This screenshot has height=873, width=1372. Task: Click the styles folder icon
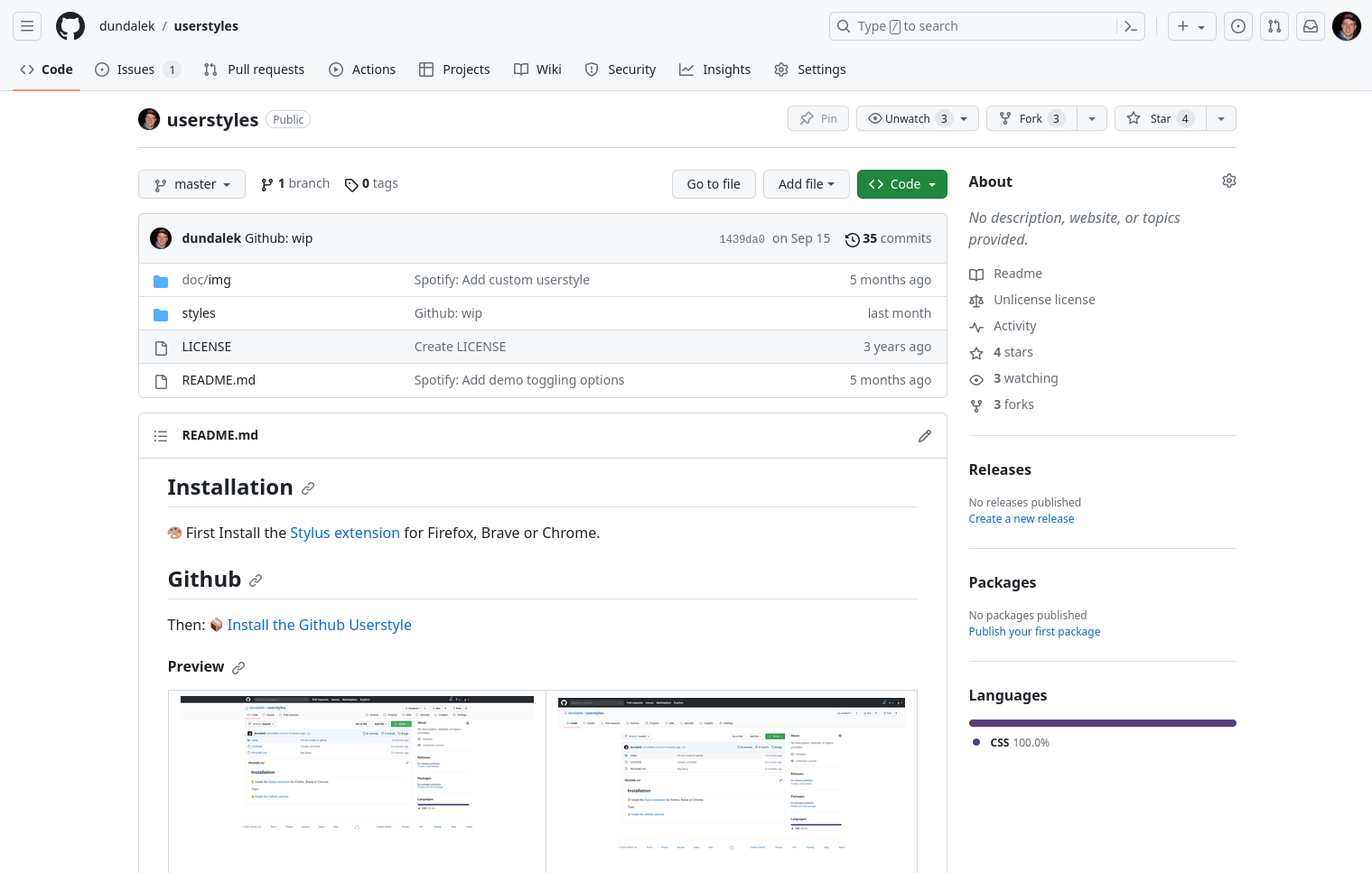161,314
